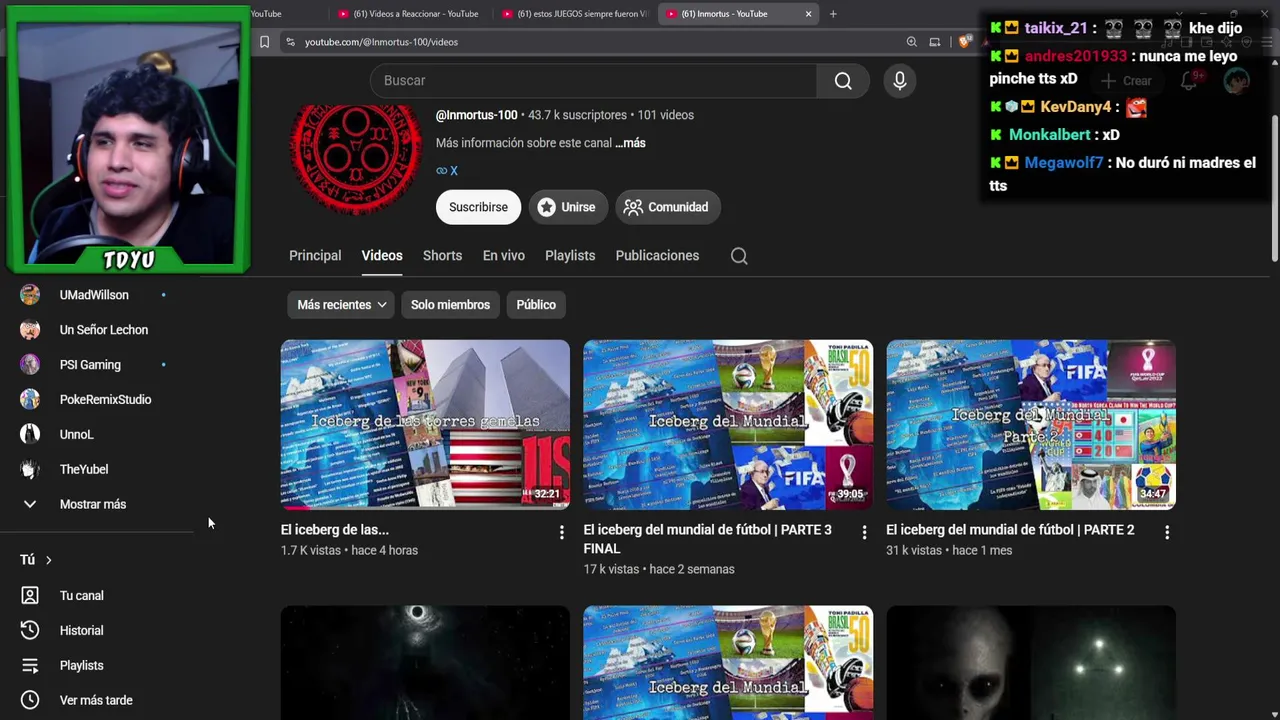
Task: Click the screen cast icon in address bar
Action: pyautogui.click(x=935, y=42)
